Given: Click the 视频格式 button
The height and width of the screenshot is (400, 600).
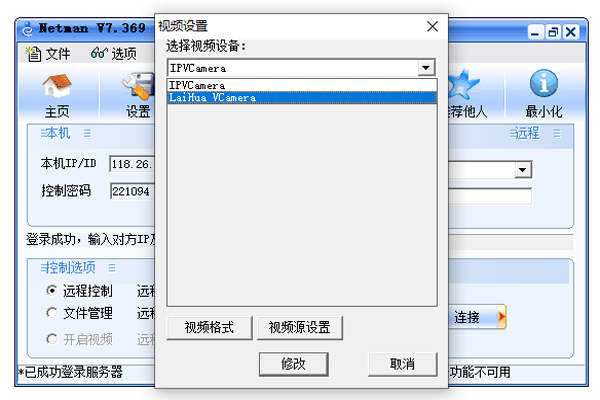Looking at the screenshot, I should tap(209, 328).
